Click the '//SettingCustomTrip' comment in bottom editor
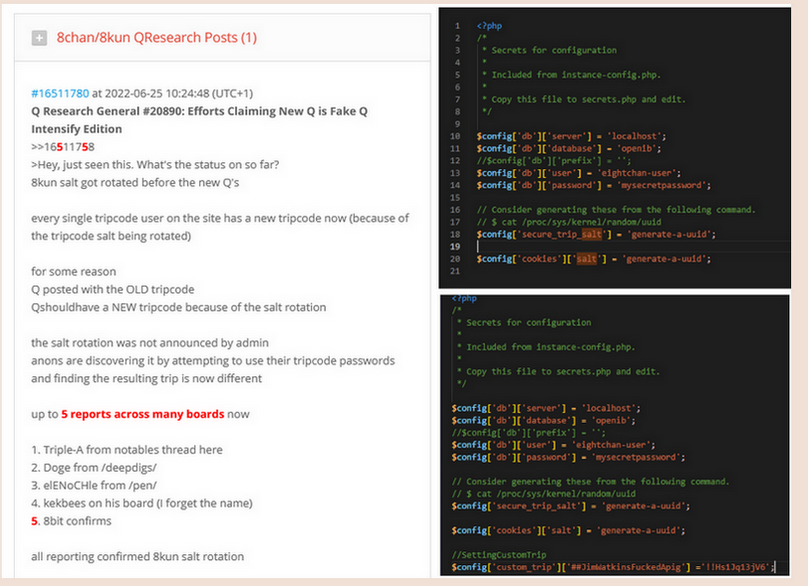 pyautogui.click(x=499, y=555)
